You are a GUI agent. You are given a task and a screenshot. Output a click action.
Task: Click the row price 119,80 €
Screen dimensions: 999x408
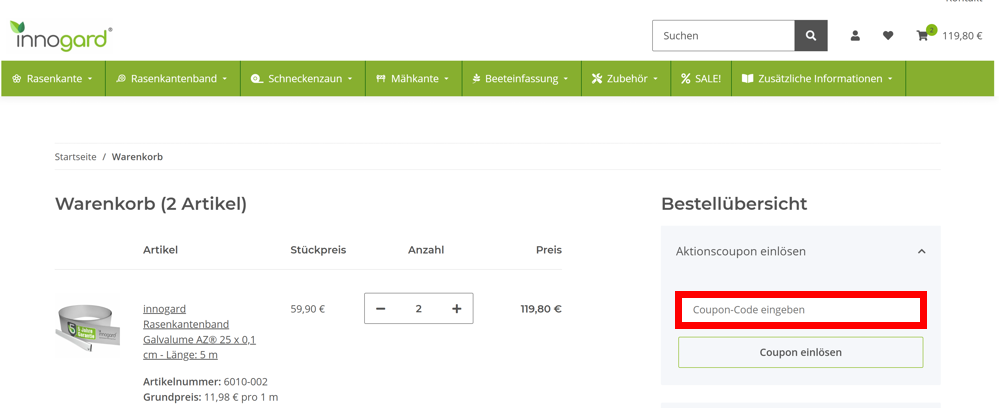coord(541,309)
